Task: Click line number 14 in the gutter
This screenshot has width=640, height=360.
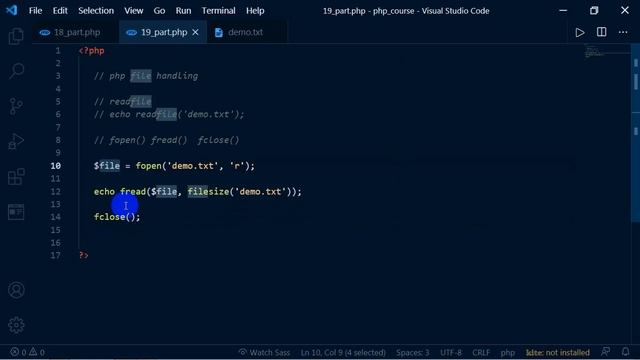Action: click(x=56, y=217)
